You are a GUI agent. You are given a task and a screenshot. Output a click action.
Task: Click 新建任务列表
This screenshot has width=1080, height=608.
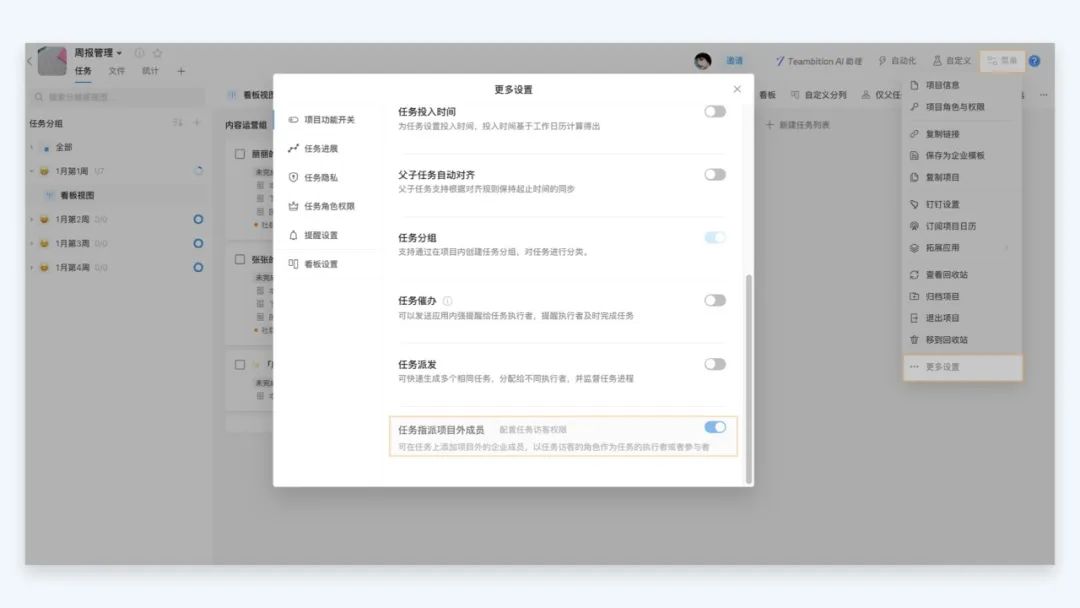[798, 125]
